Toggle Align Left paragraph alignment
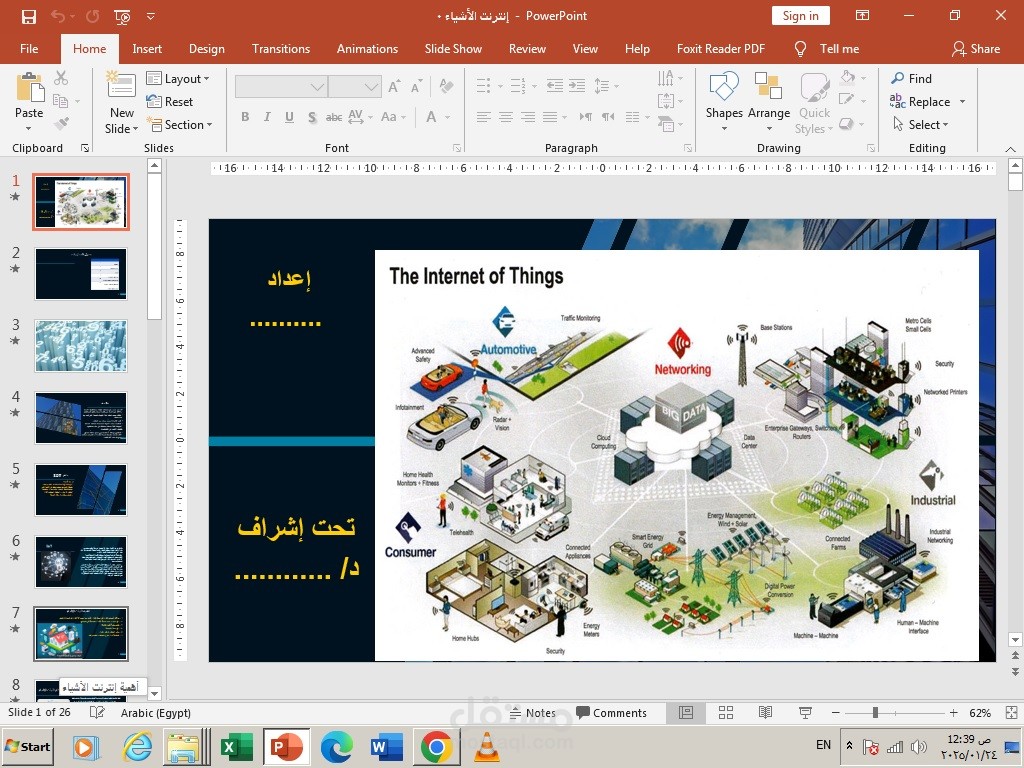The width and height of the screenshot is (1024, 768). tap(483, 117)
